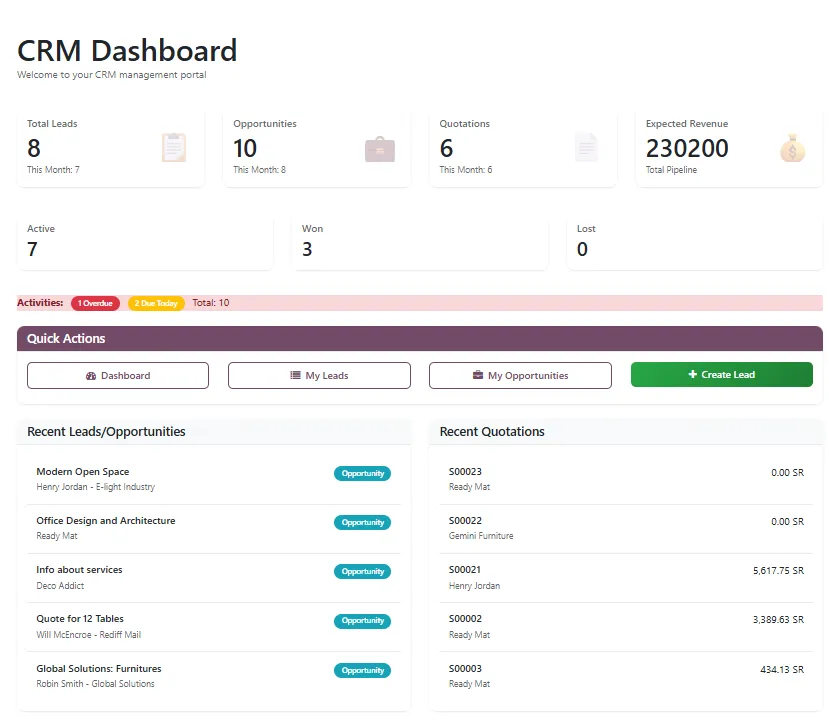829x720 pixels.
Task: Click the Total Leads clipboard icon
Action: click(173, 146)
